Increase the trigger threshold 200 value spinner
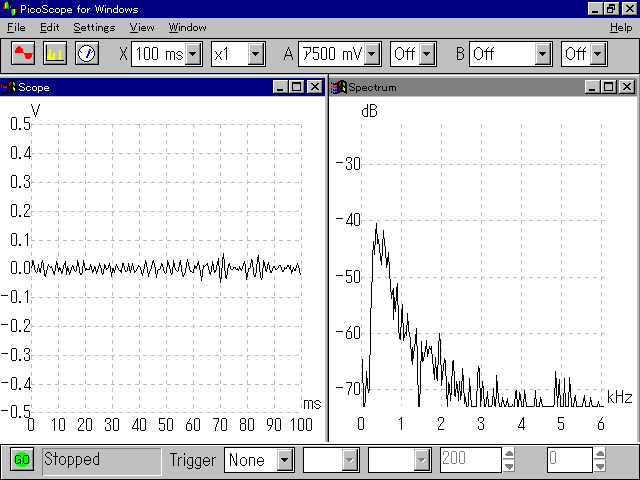640x480 pixels. click(x=510, y=454)
